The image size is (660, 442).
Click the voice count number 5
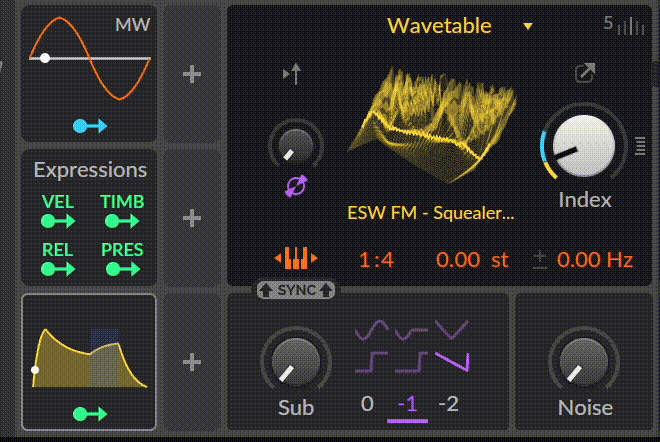[608, 23]
